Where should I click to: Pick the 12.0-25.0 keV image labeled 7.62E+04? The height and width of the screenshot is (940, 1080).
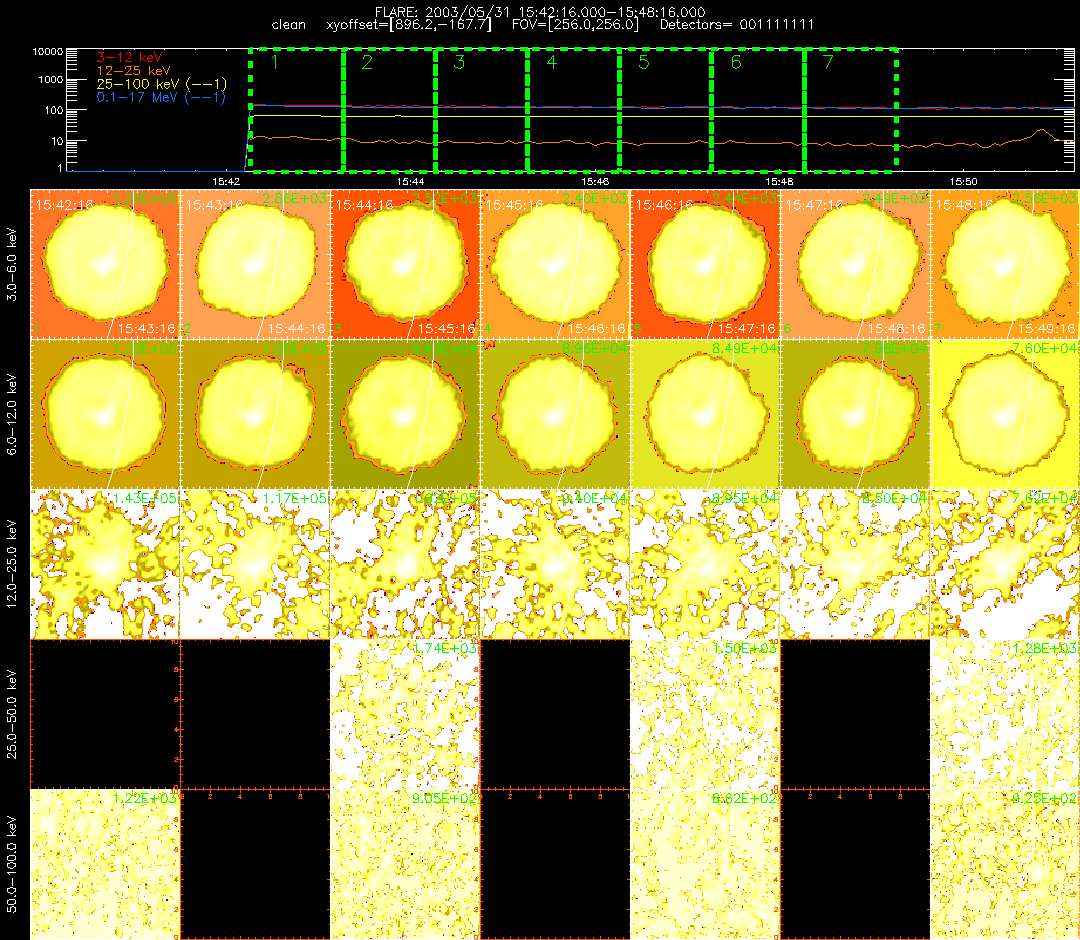(x=1005, y=565)
